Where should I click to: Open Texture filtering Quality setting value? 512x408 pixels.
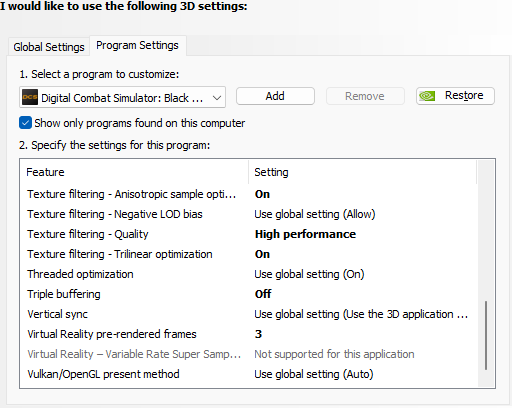click(x=305, y=234)
